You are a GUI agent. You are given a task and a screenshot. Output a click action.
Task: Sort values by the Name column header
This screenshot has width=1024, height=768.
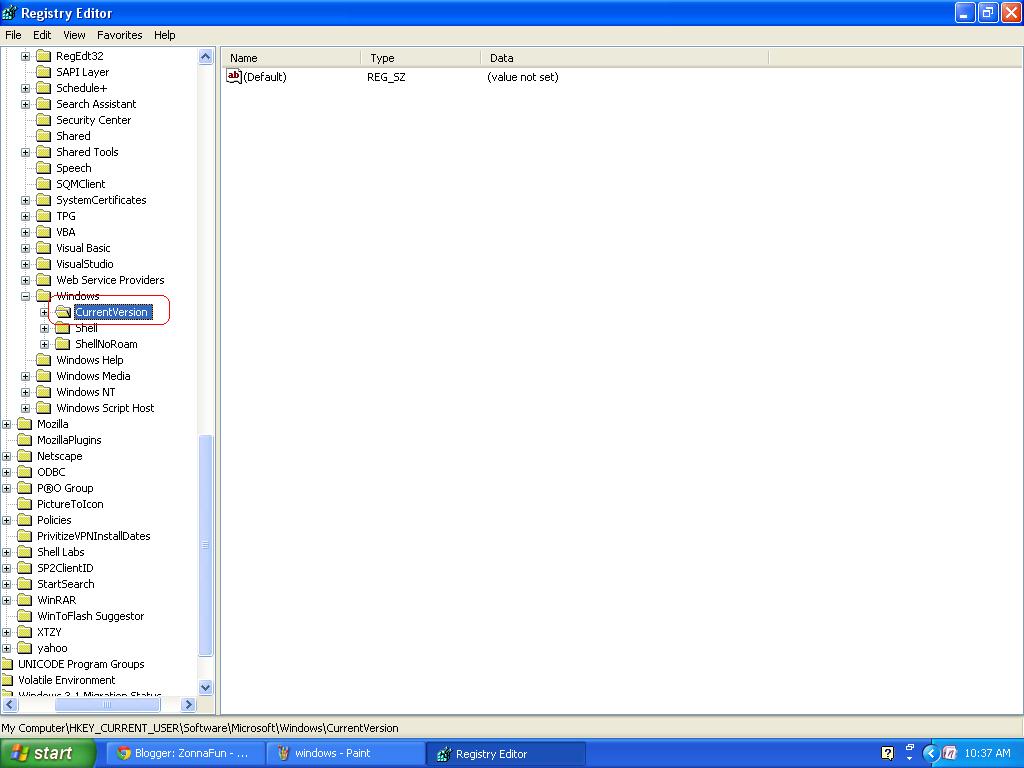(x=291, y=58)
